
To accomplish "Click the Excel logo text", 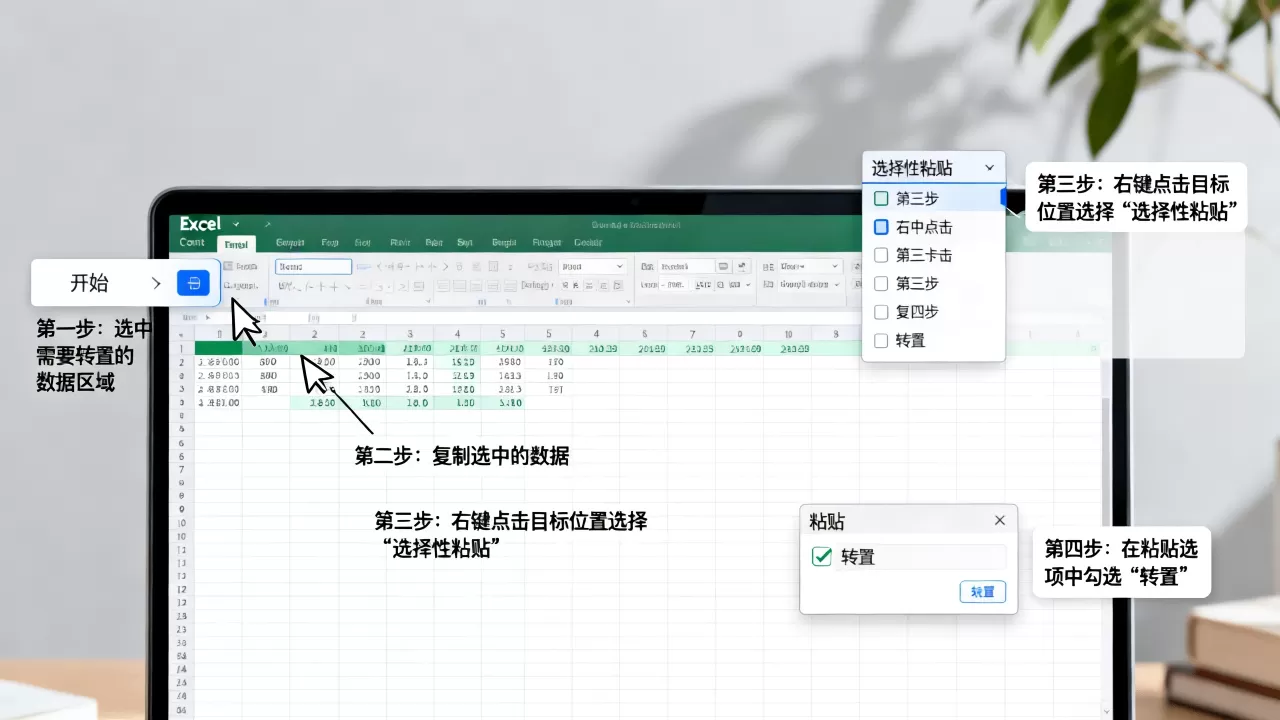I will coord(200,224).
